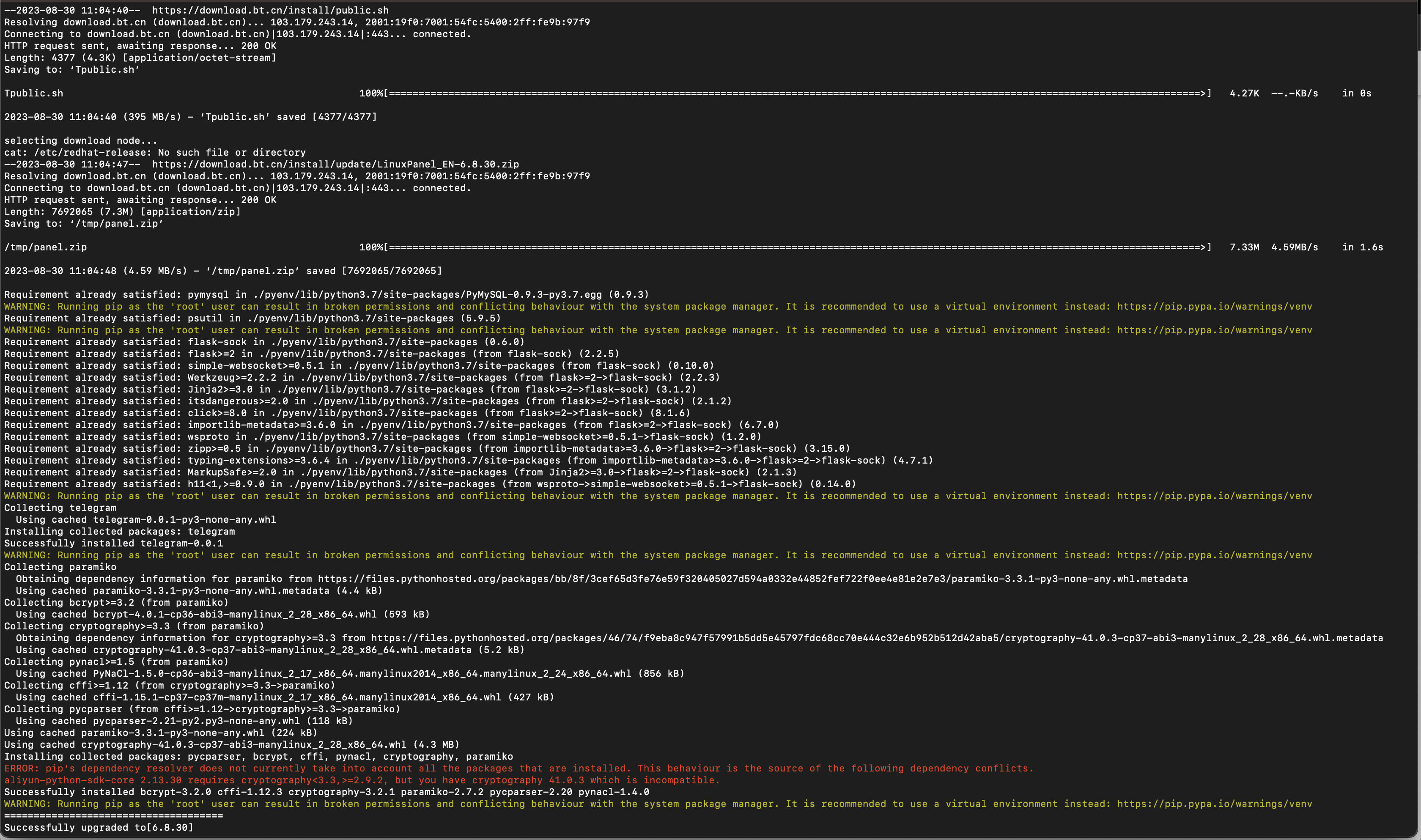Open the LinuxPanel_EN-6.8.30.zip download URL
The width and height of the screenshot is (1421, 840).
(335, 164)
